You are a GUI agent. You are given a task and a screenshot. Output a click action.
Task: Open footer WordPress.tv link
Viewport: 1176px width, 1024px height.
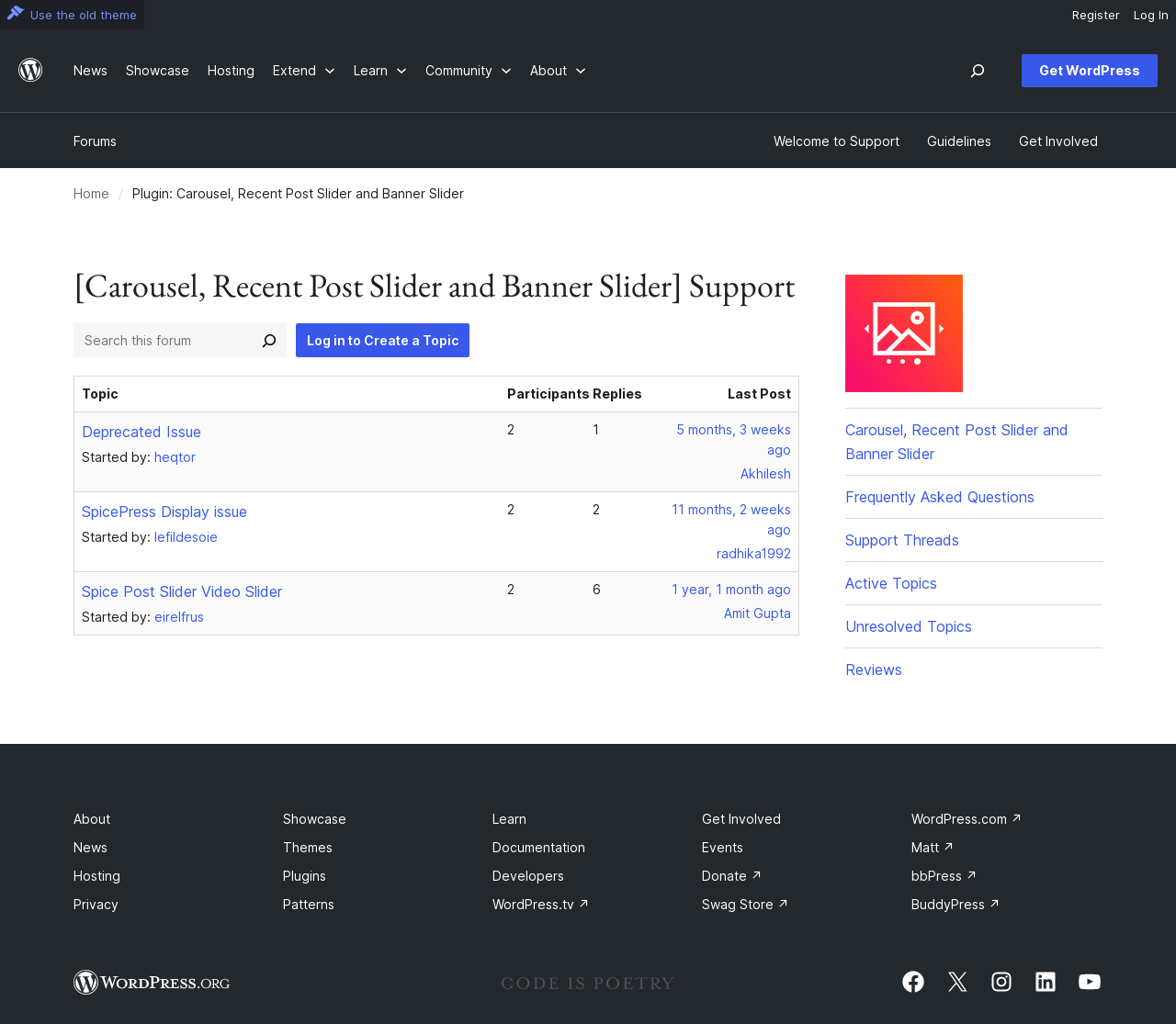540,905
